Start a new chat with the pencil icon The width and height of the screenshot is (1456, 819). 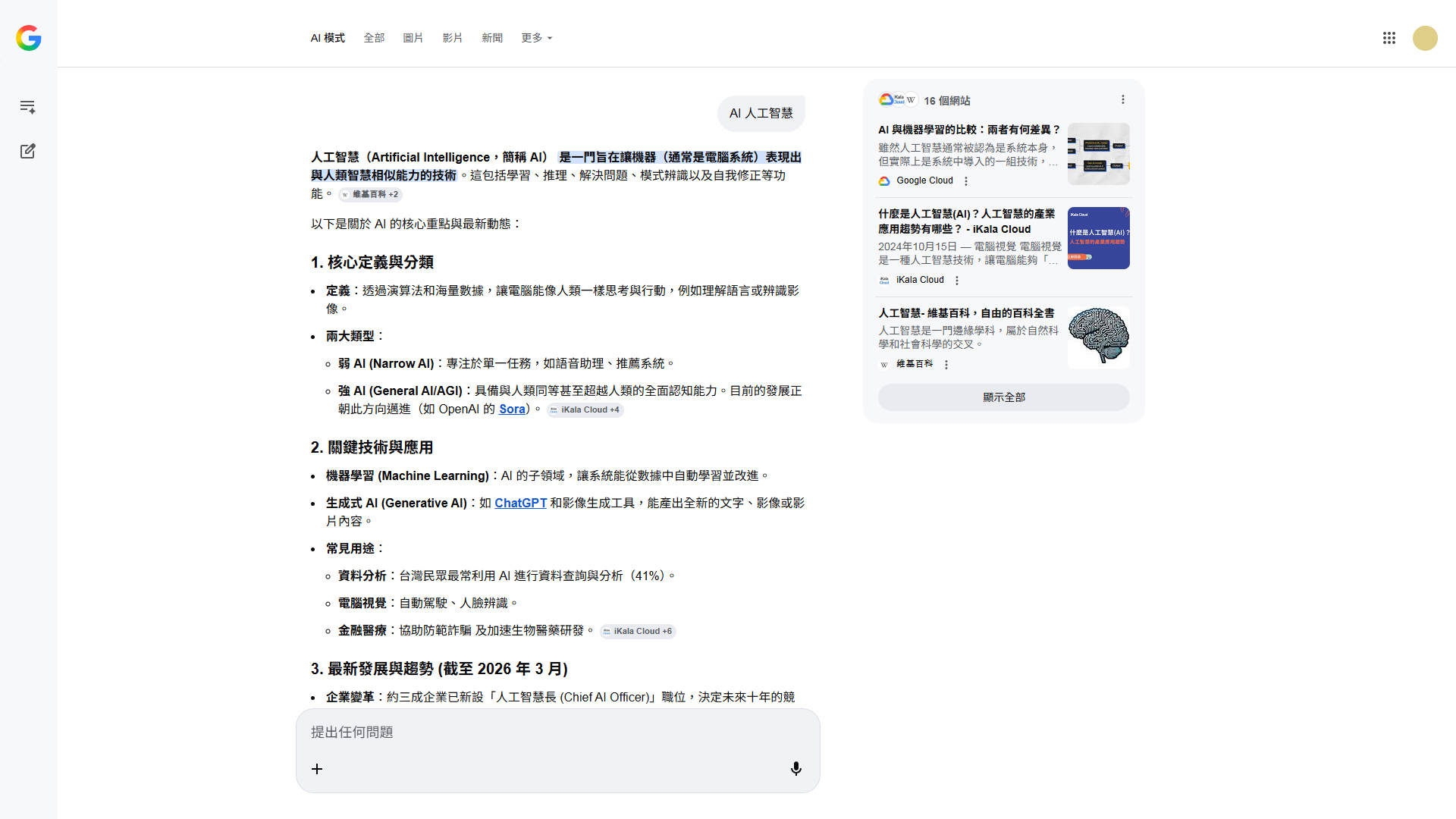[28, 151]
